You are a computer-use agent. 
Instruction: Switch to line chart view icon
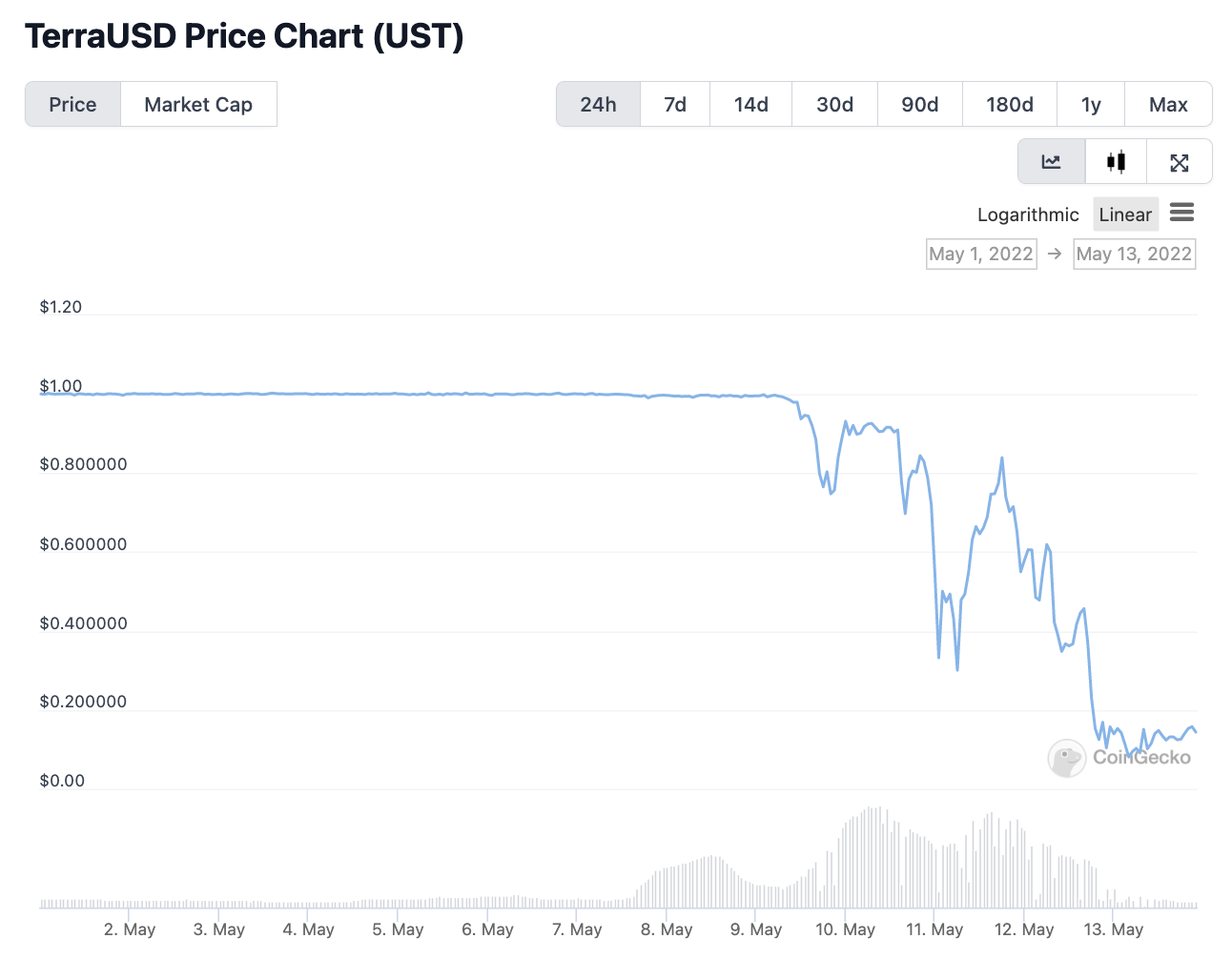pyautogui.click(x=1051, y=161)
